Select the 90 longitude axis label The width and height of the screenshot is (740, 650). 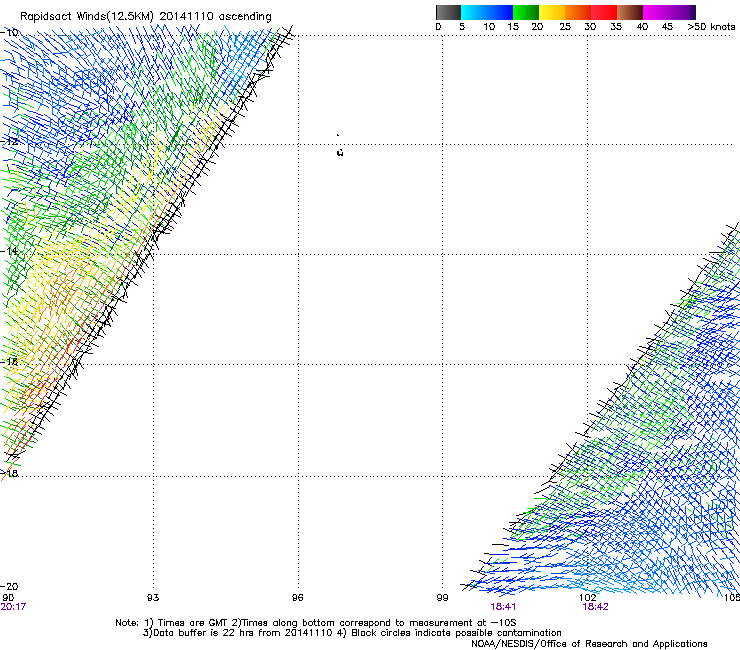(8, 598)
